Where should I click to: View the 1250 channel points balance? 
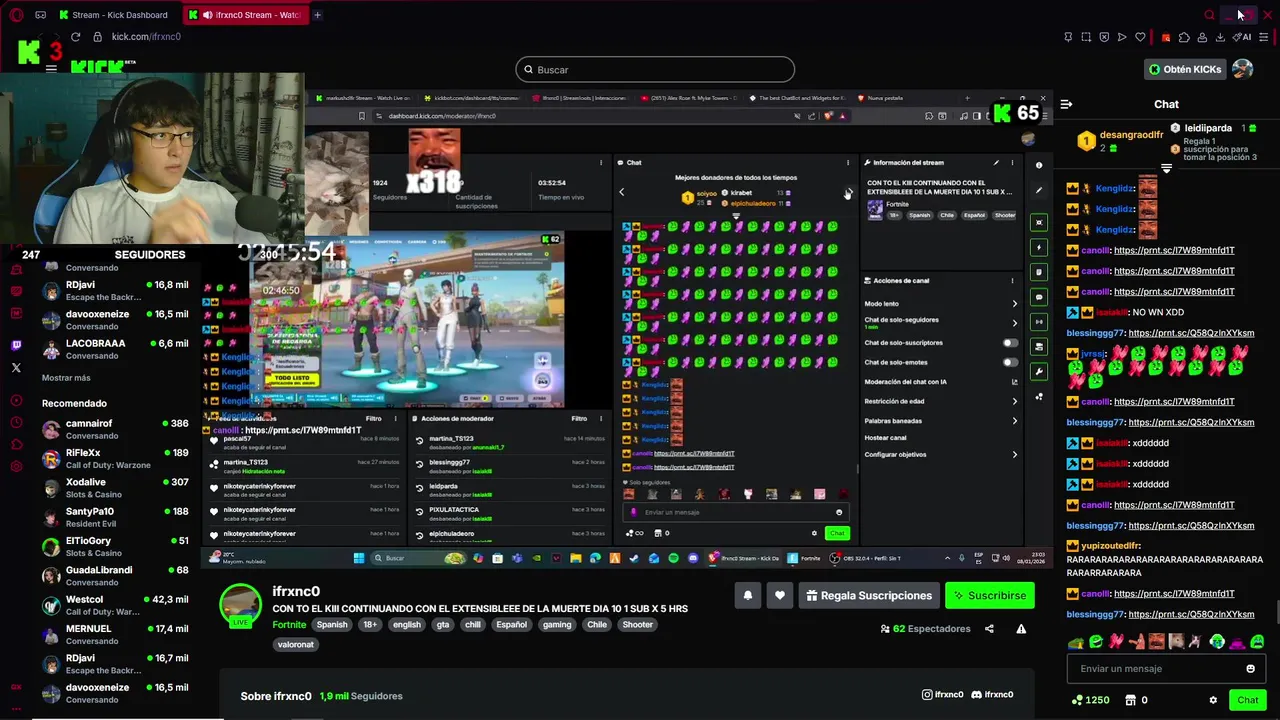tap(1090, 700)
